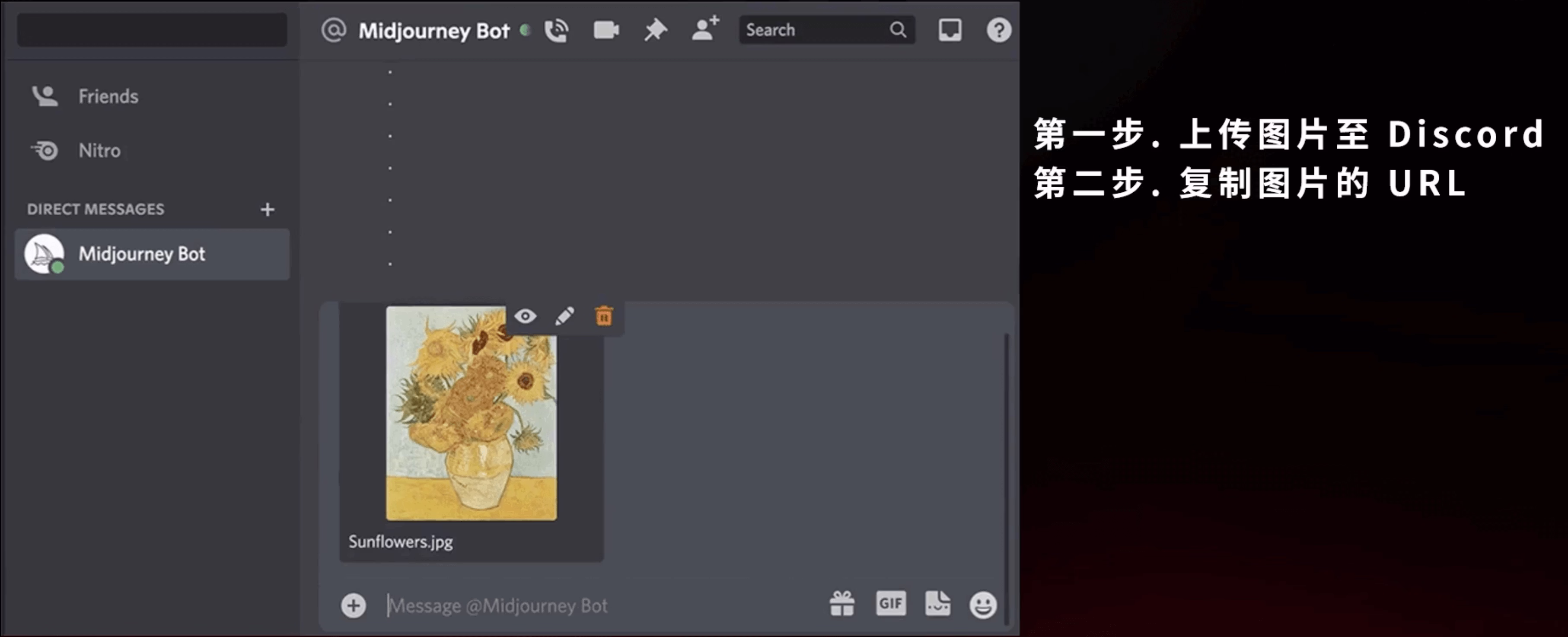Open the inbox
This screenshot has width=1568, height=637.
[950, 30]
